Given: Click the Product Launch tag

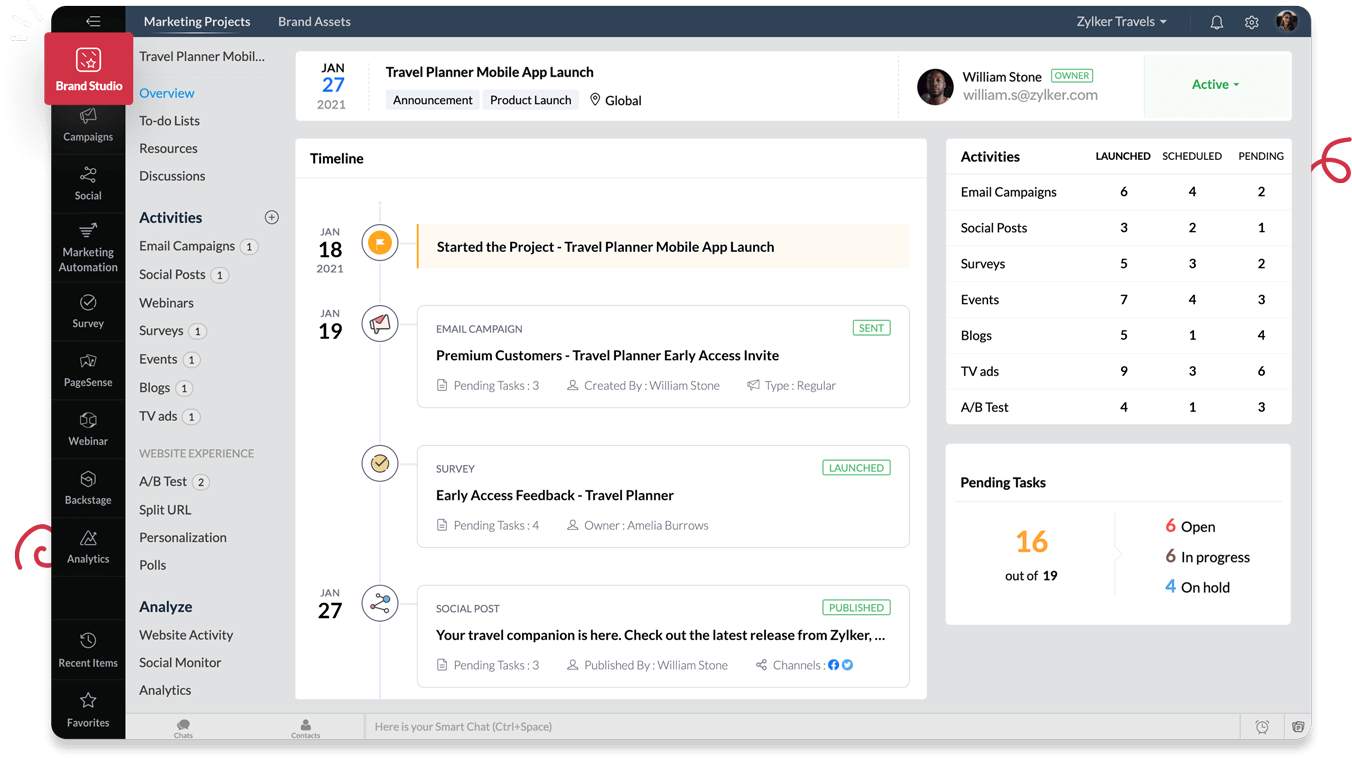Looking at the screenshot, I should coord(531,100).
